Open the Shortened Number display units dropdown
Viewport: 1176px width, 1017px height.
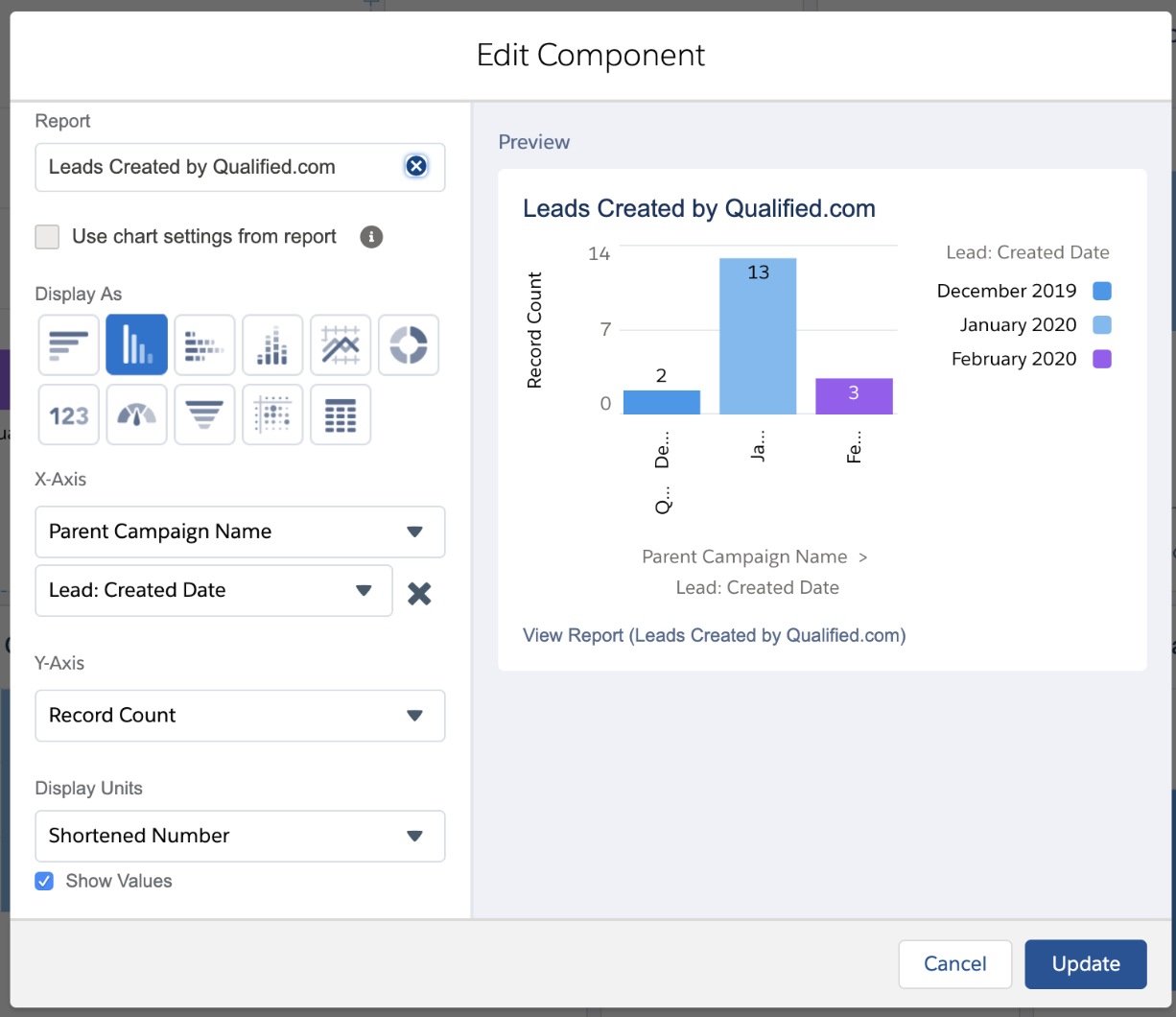[240, 836]
